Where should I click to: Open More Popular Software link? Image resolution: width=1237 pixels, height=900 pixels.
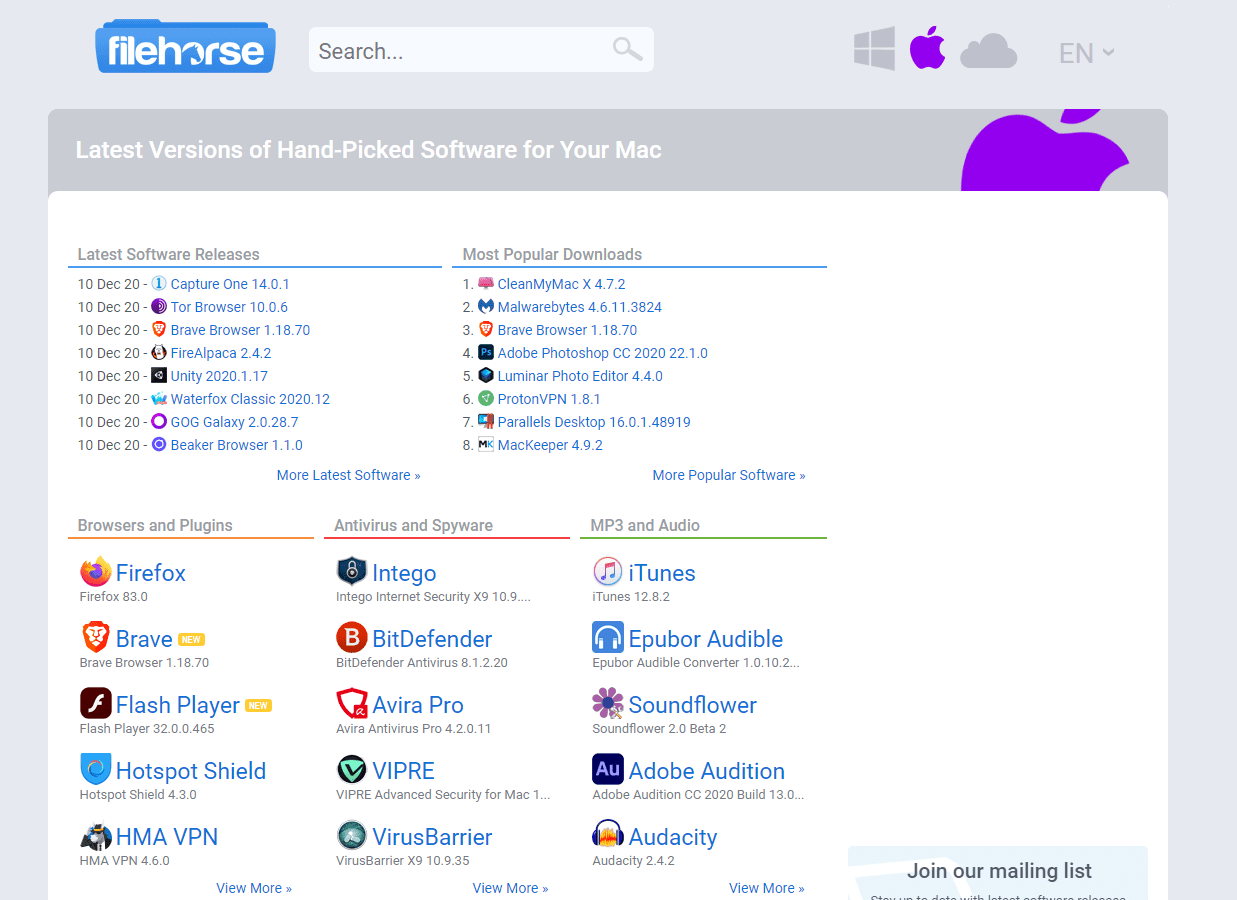728,475
